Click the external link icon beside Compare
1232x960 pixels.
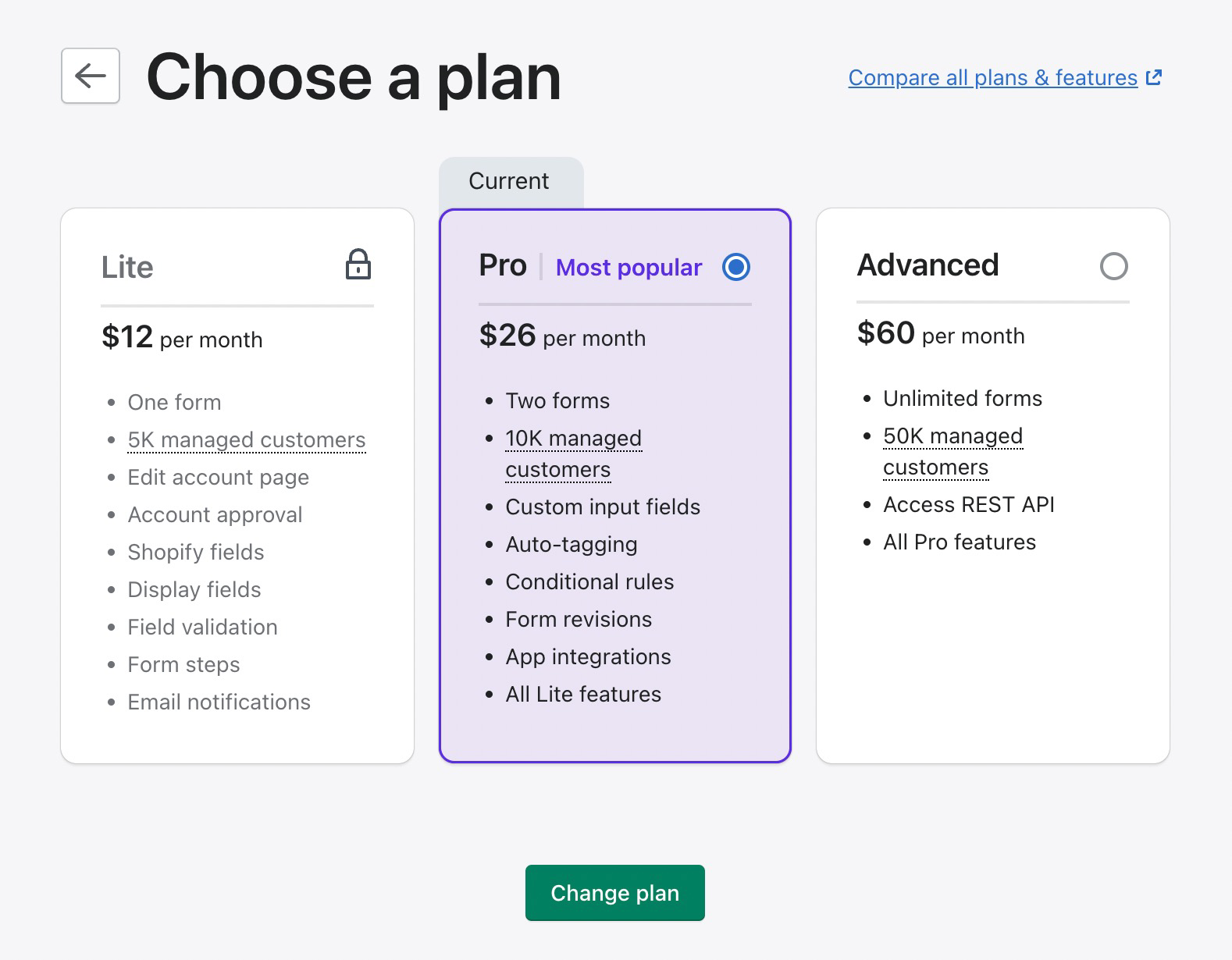(x=1153, y=77)
